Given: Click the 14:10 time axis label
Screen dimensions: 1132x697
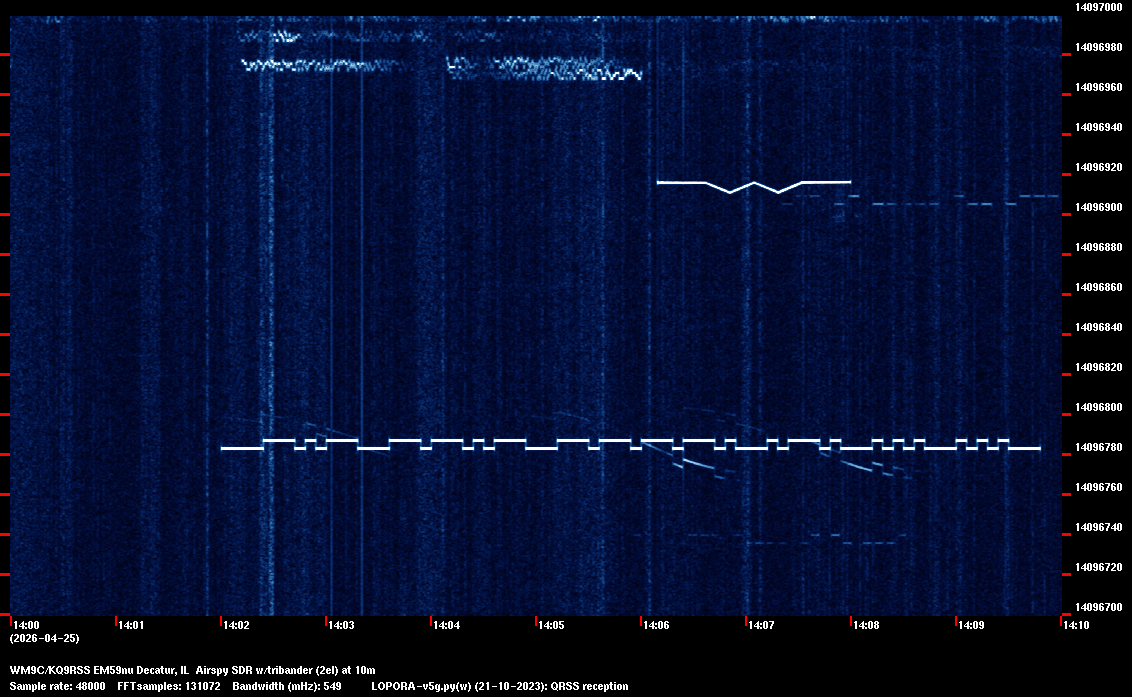Looking at the screenshot, I should click(x=1076, y=626).
